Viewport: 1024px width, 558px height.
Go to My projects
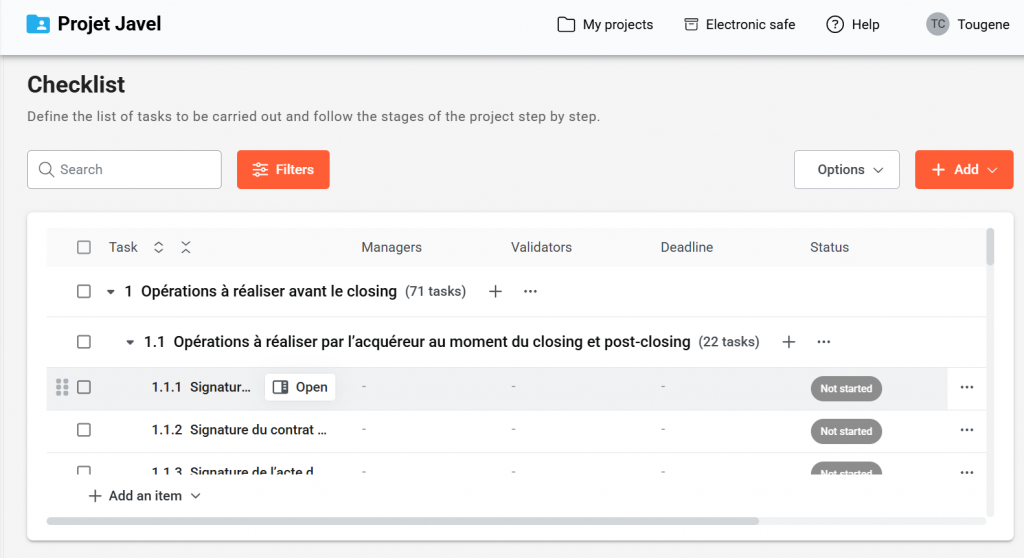[605, 25]
